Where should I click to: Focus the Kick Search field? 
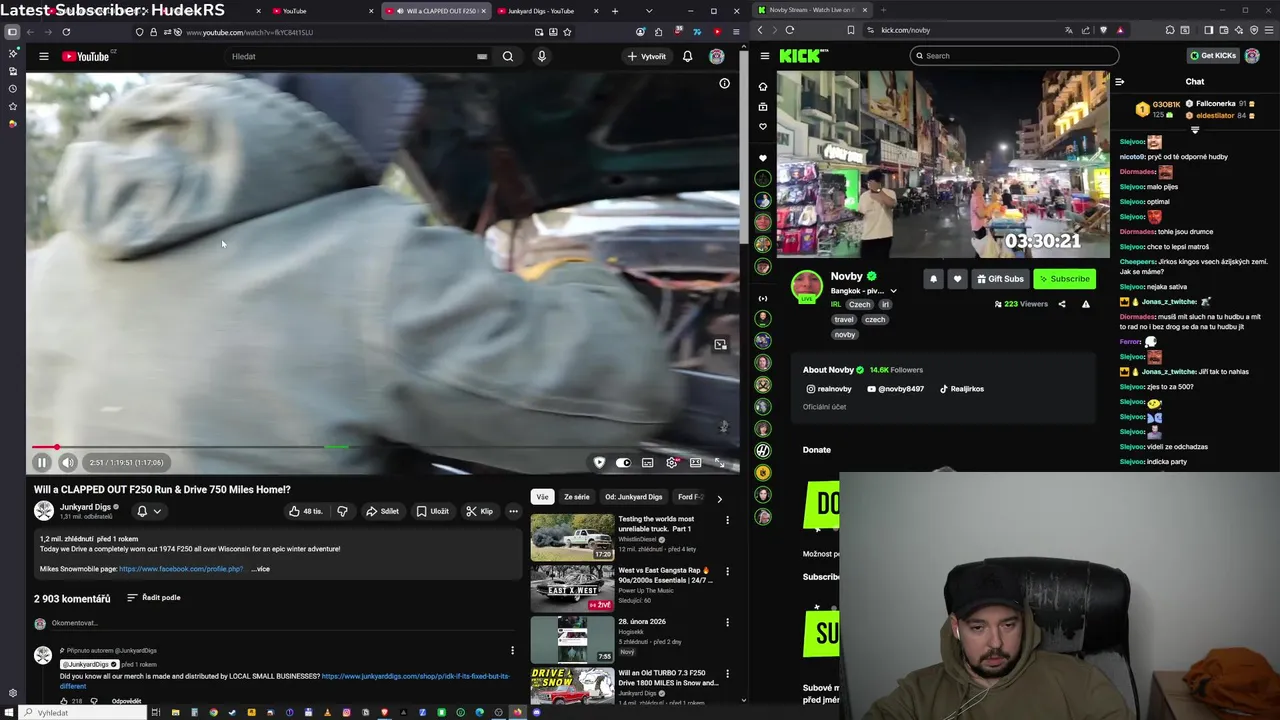[1014, 56]
